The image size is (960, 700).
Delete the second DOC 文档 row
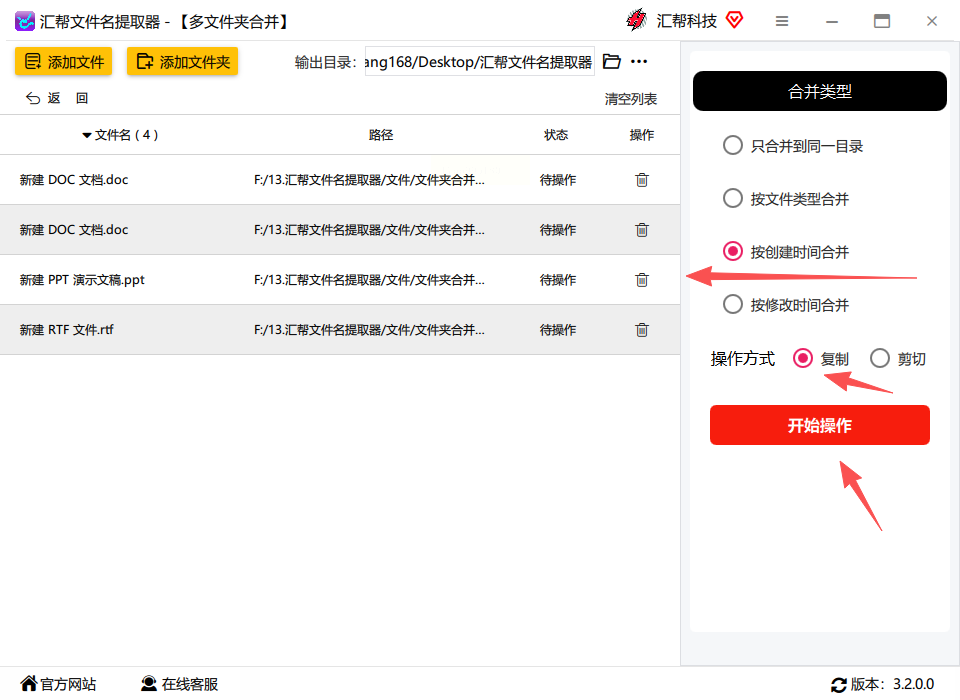coord(641,230)
